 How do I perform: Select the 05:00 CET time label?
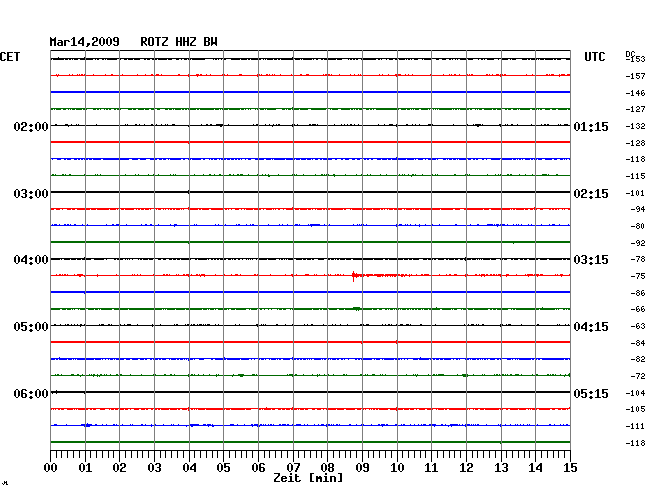pyautogui.click(x=31, y=327)
